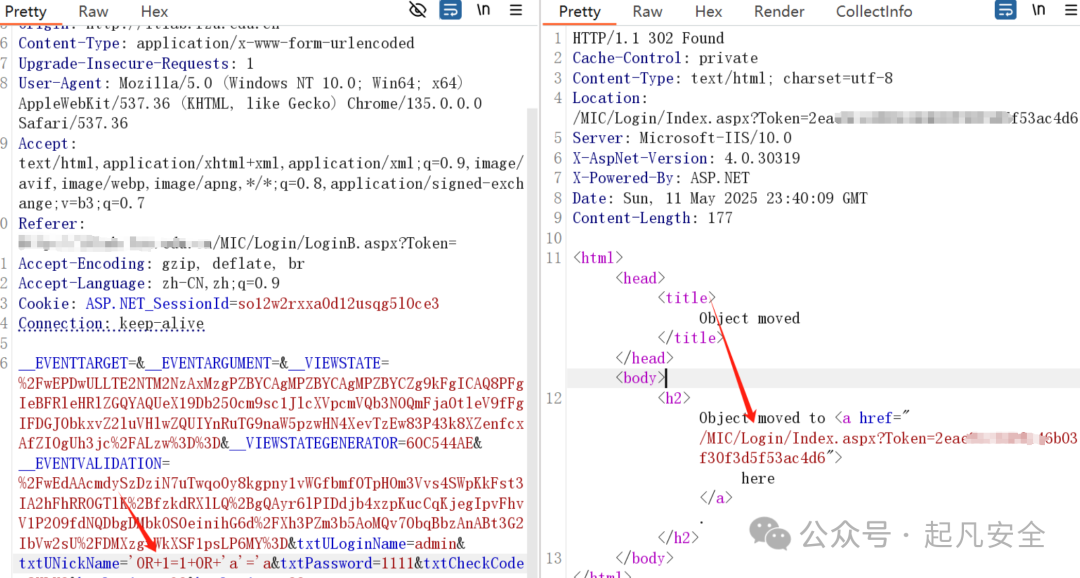The image size is (1080, 578).
Task: Switch to response Raw tab
Action: point(647,12)
